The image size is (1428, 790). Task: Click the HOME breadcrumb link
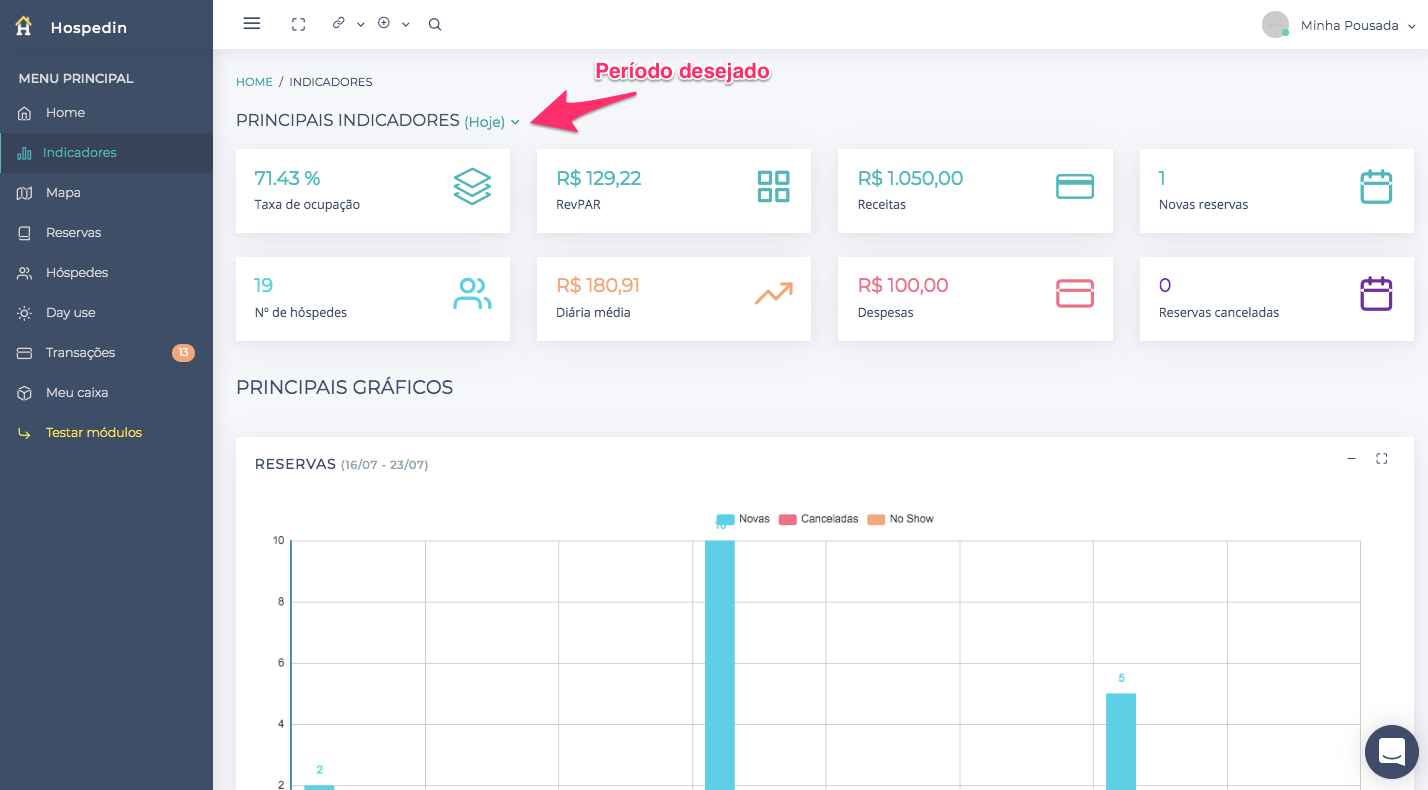pyautogui.click(x=254, y=82)
